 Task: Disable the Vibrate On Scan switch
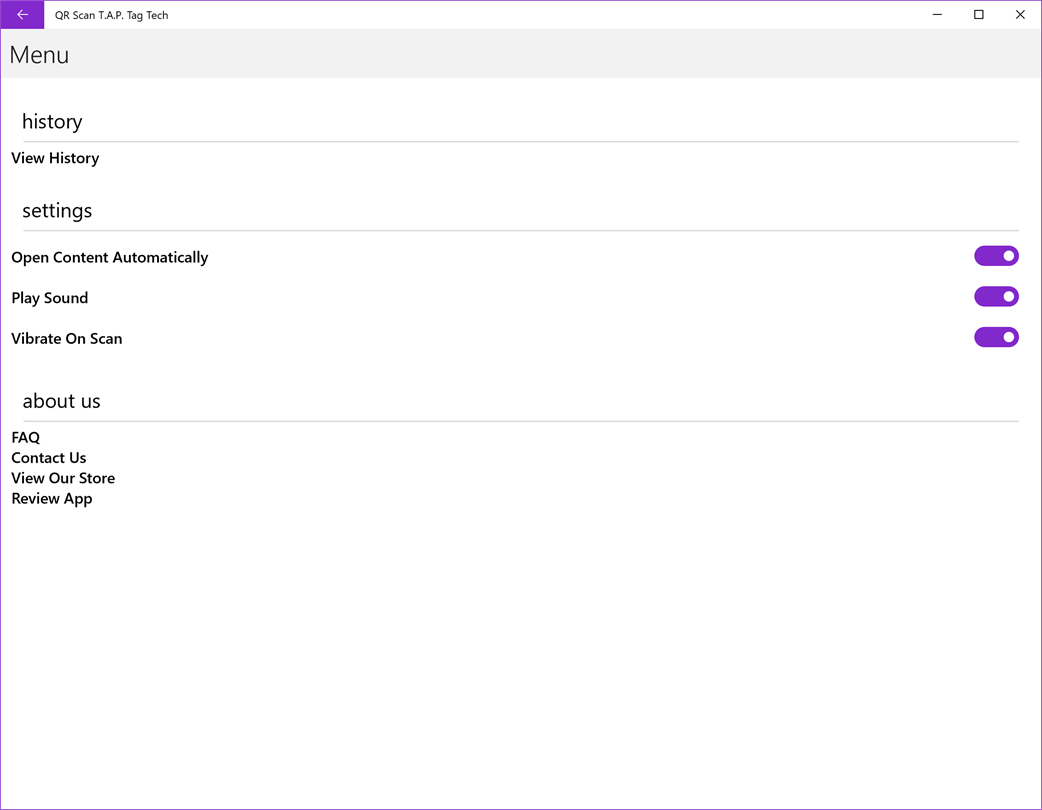tap(996, 337)
